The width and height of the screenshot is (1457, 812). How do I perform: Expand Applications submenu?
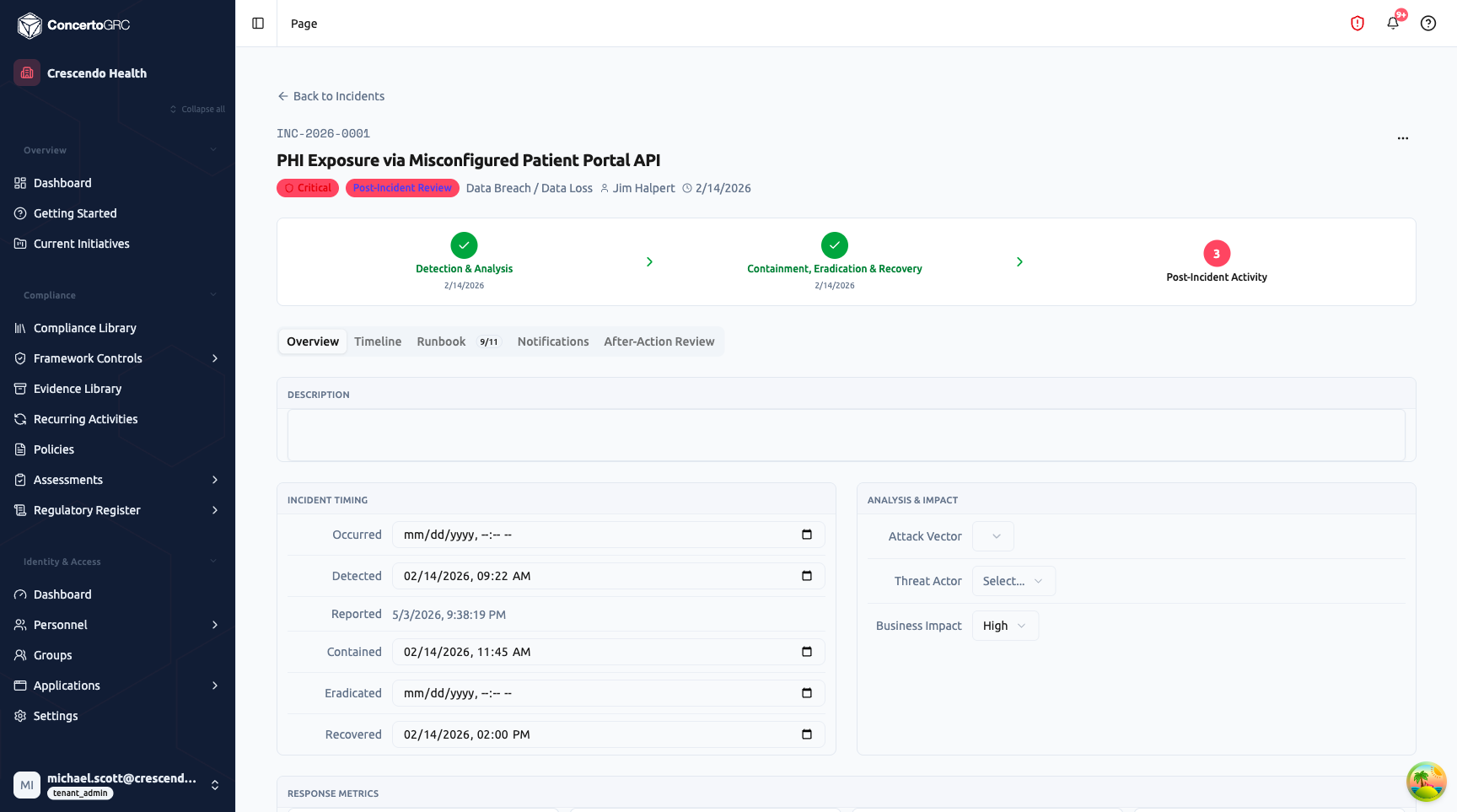pos(215,686)
